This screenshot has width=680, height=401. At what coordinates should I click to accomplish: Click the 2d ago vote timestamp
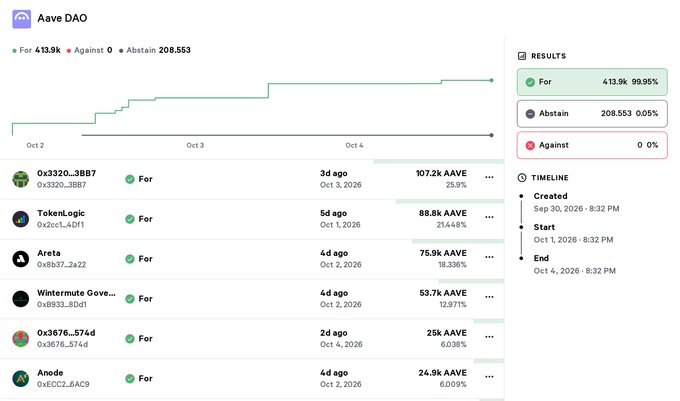[x=333, y=333]
